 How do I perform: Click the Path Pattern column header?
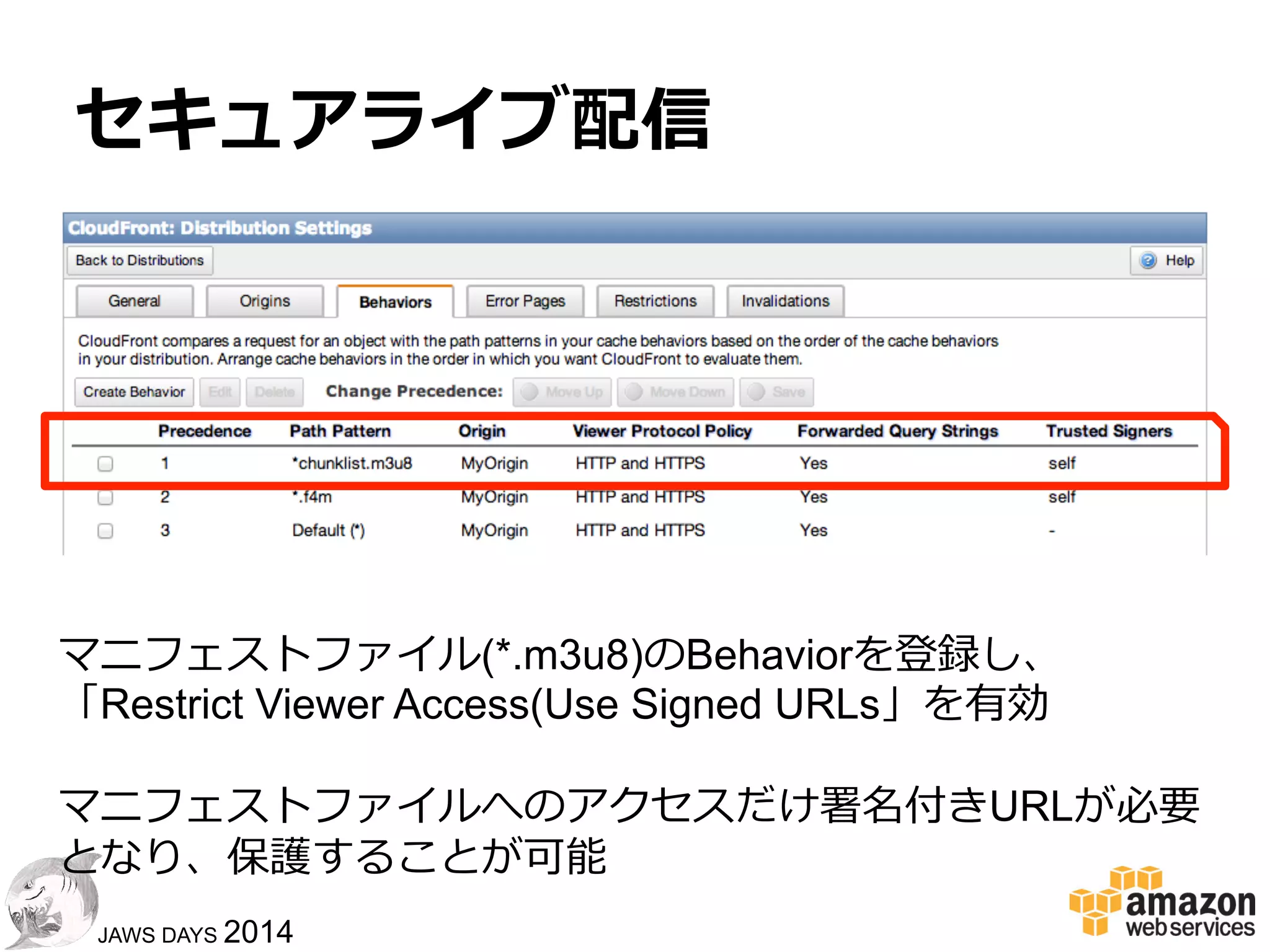point(340,431)
